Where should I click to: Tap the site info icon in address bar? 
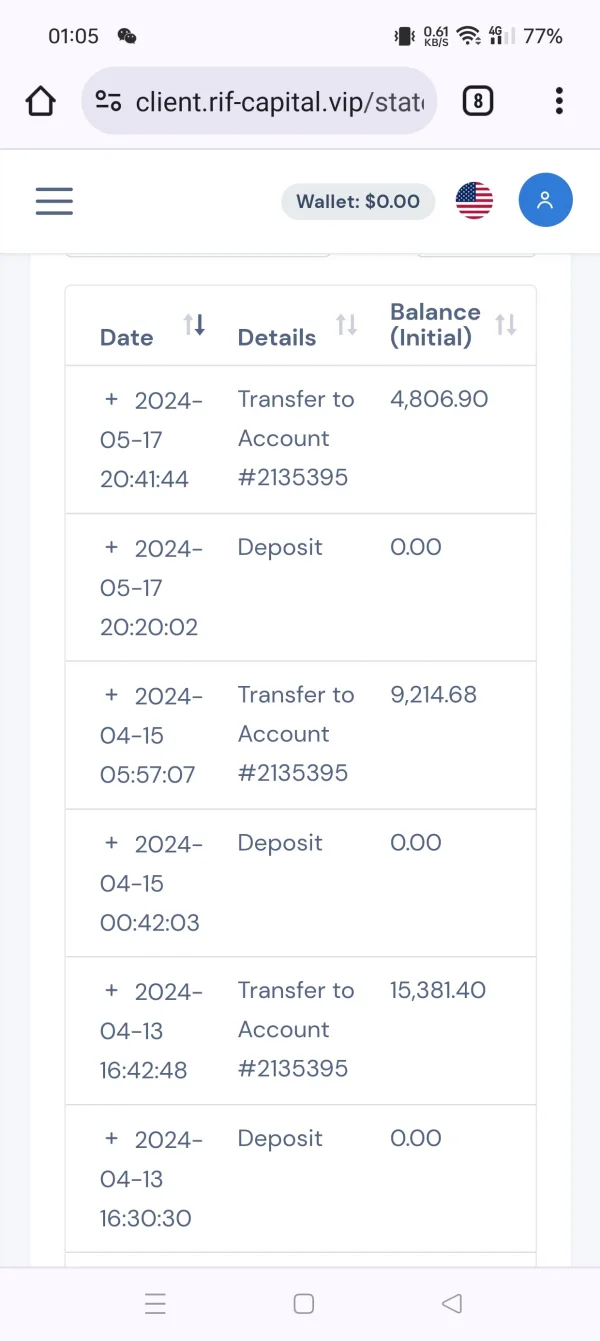[108, 101]
